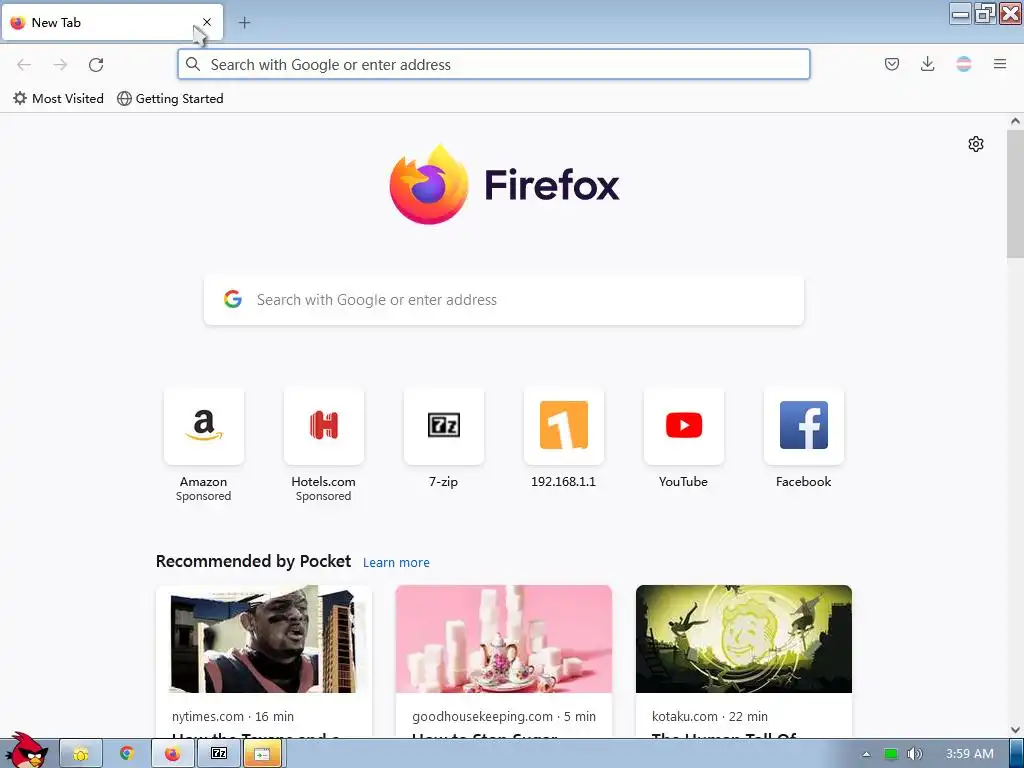Show hidden system tray icons
Viewport: 1024px width, 768px height.
point(866,754)
